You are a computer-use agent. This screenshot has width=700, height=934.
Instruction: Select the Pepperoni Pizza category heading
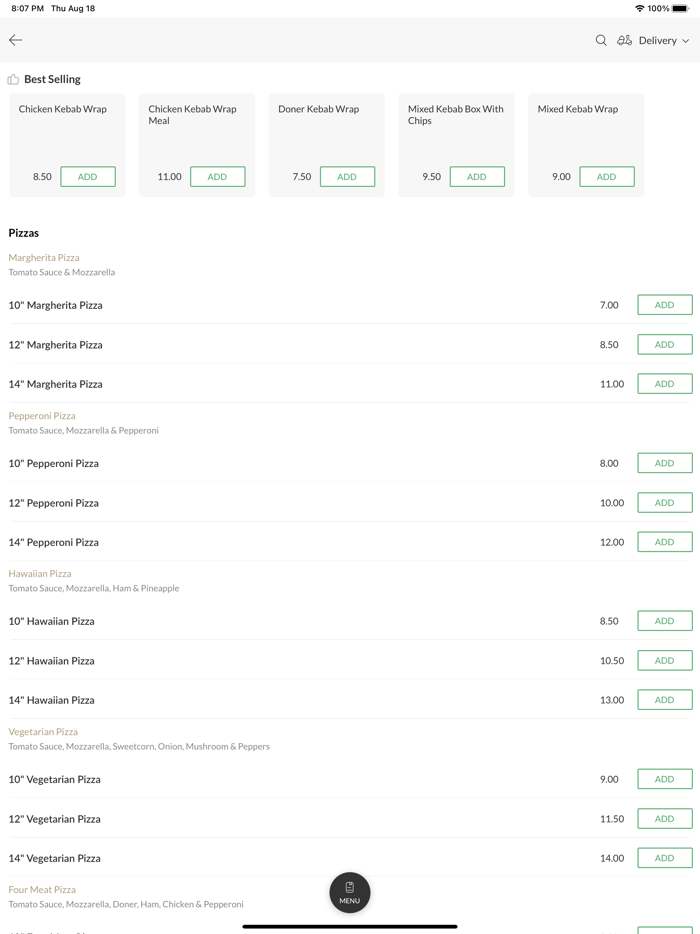(42, 416)
